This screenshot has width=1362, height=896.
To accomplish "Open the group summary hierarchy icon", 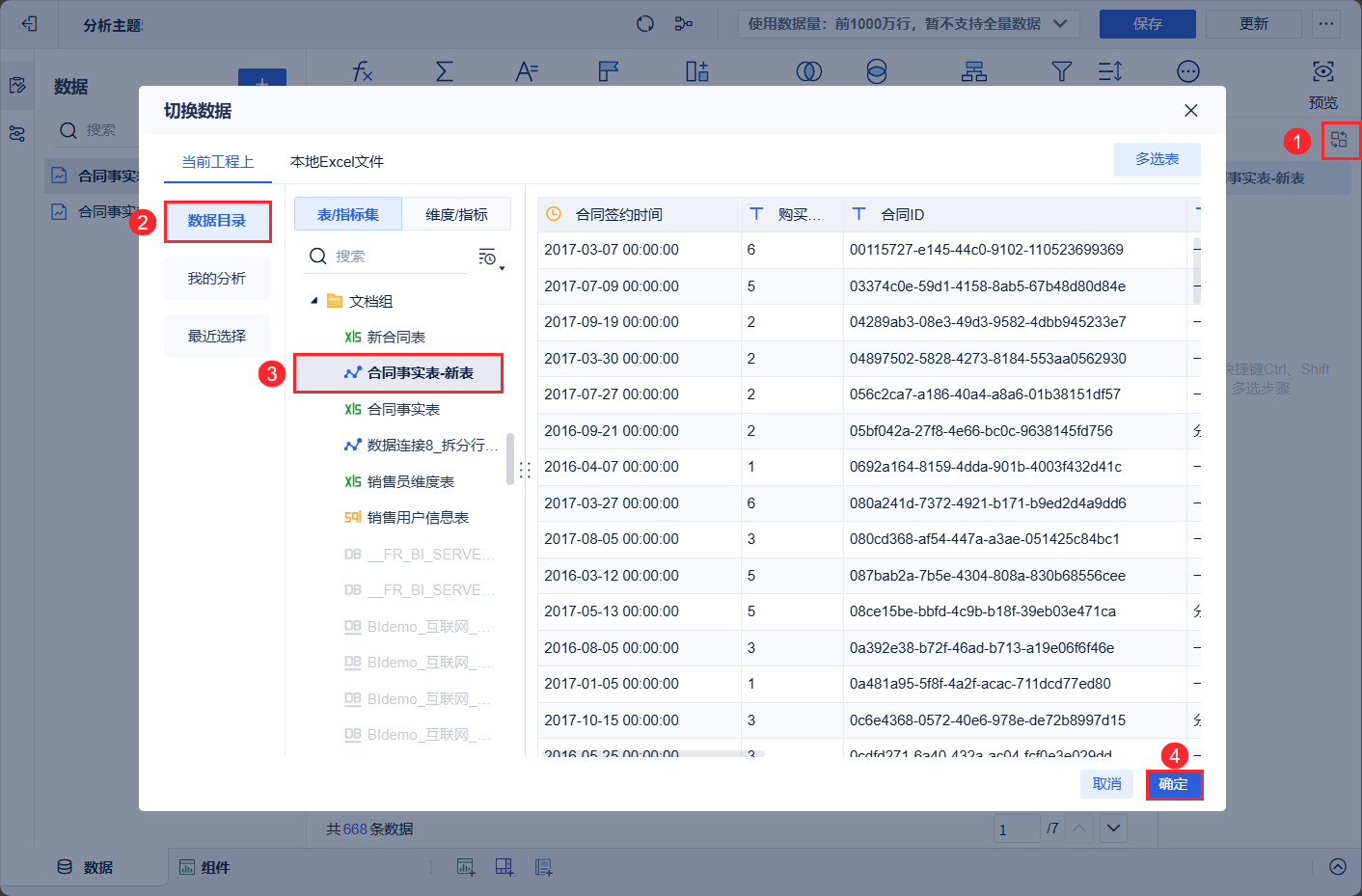I will coord(974,71).
